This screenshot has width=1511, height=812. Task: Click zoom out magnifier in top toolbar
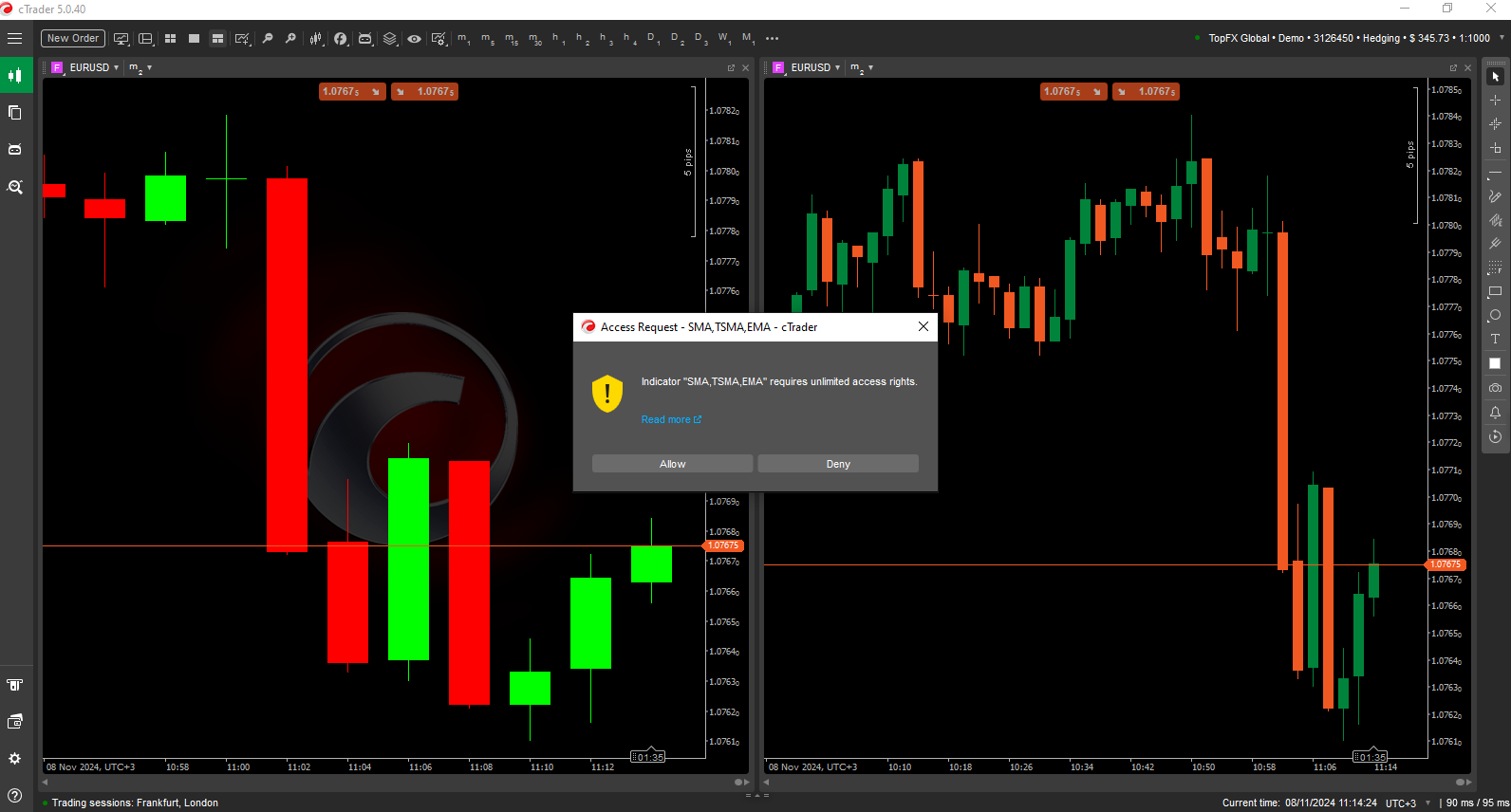point(268,39)
